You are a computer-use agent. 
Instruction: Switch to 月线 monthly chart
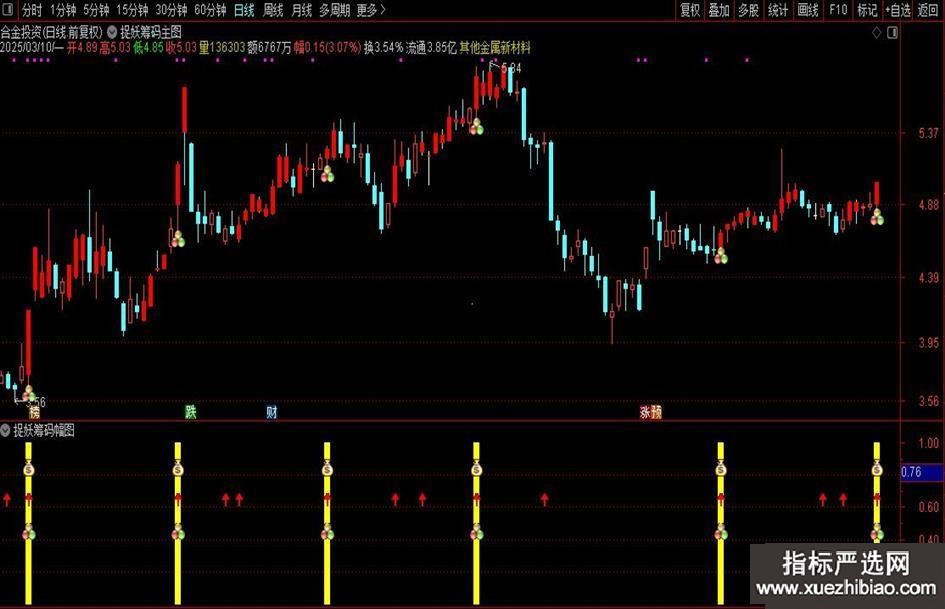pos(301,10)
